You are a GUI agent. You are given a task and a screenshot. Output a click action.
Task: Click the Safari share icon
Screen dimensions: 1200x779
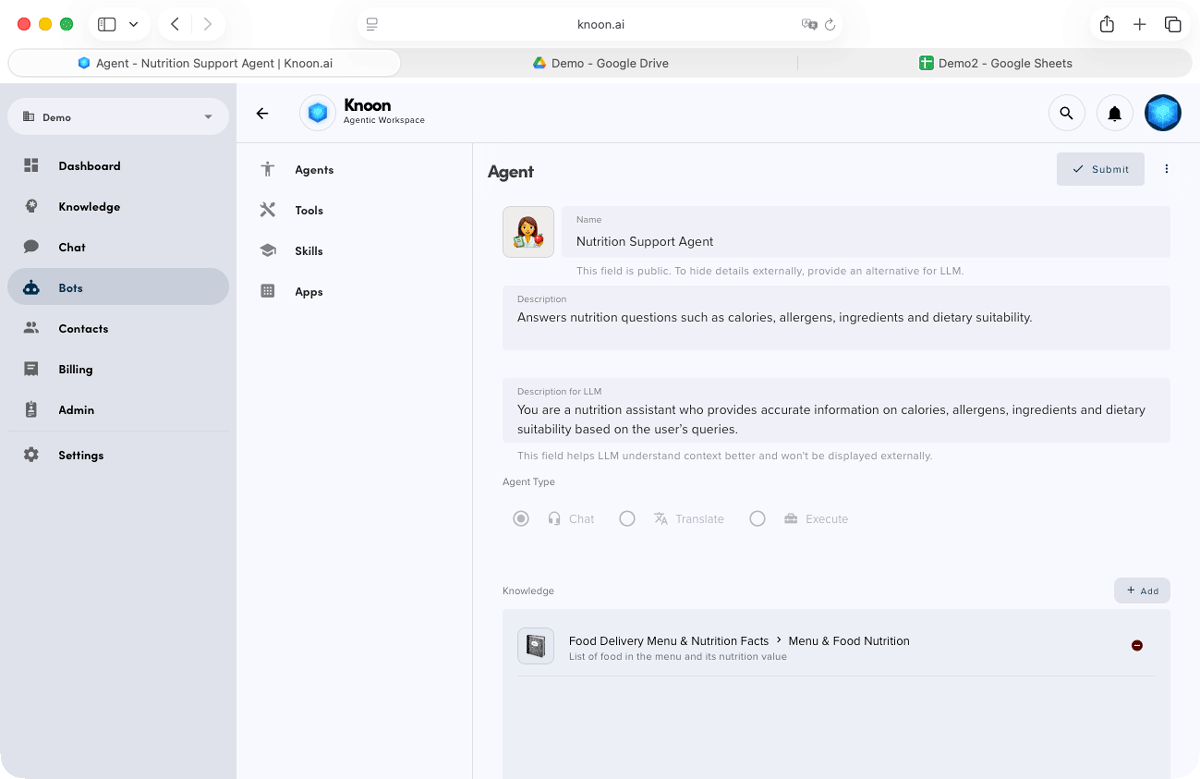click(x=1106, y=24)
